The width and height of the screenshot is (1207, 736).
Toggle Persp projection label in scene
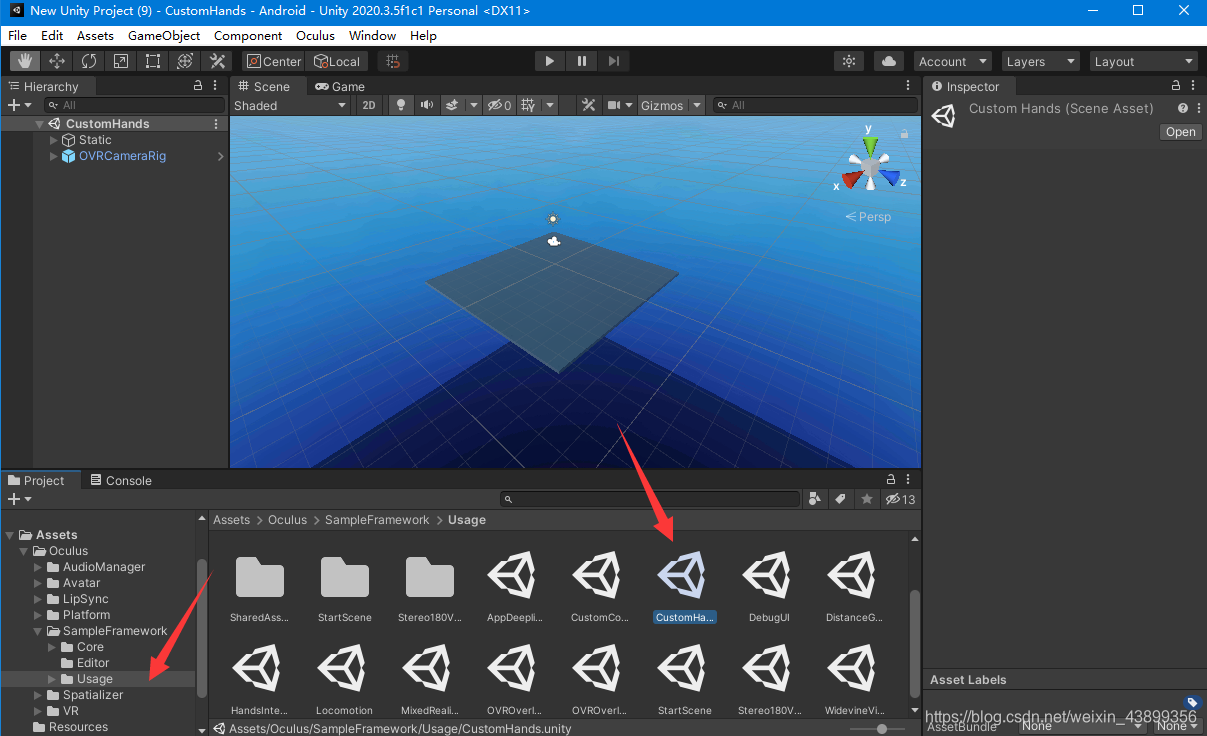point(868,216)
